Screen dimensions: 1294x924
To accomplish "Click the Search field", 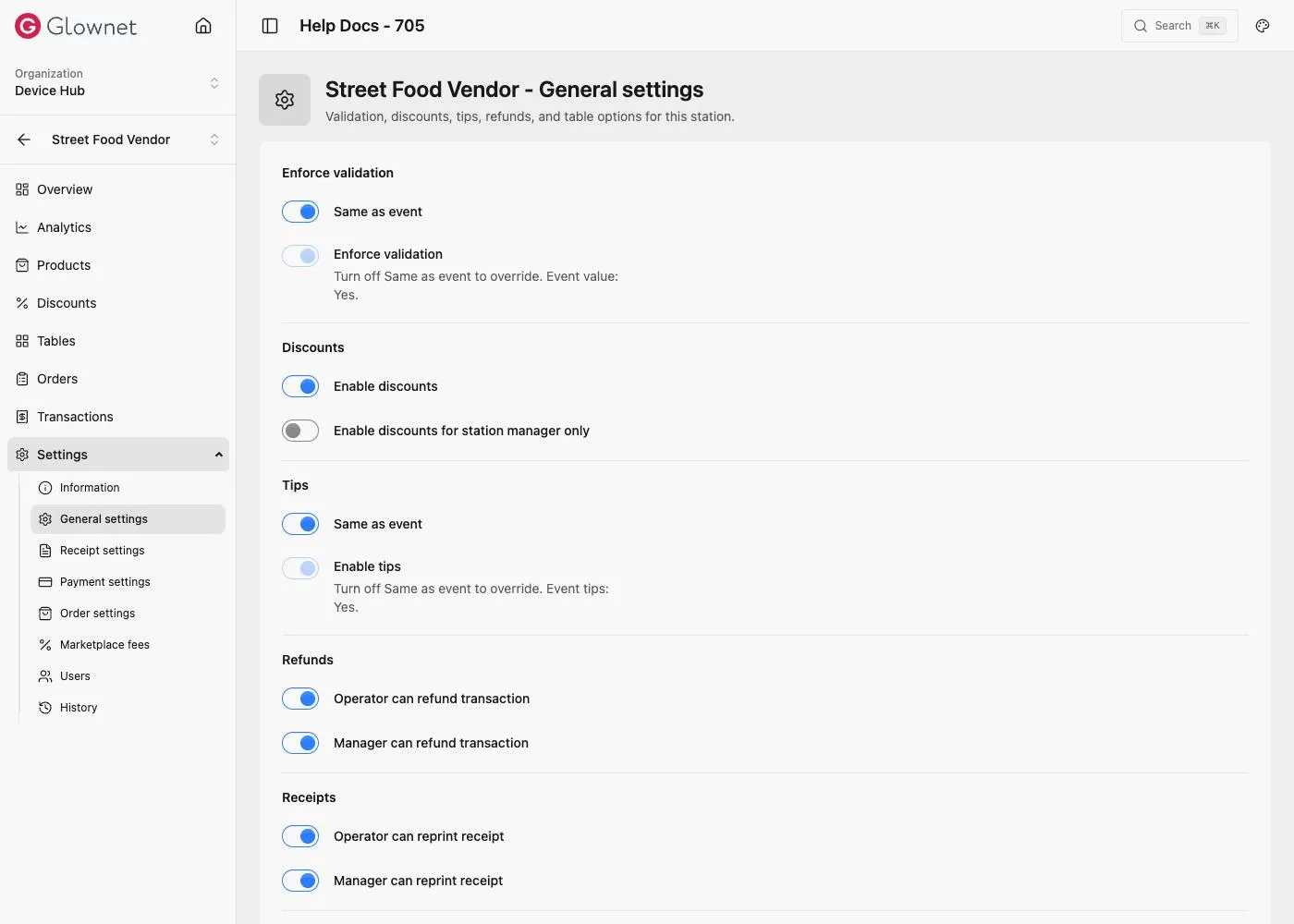I will [1179, 26].
